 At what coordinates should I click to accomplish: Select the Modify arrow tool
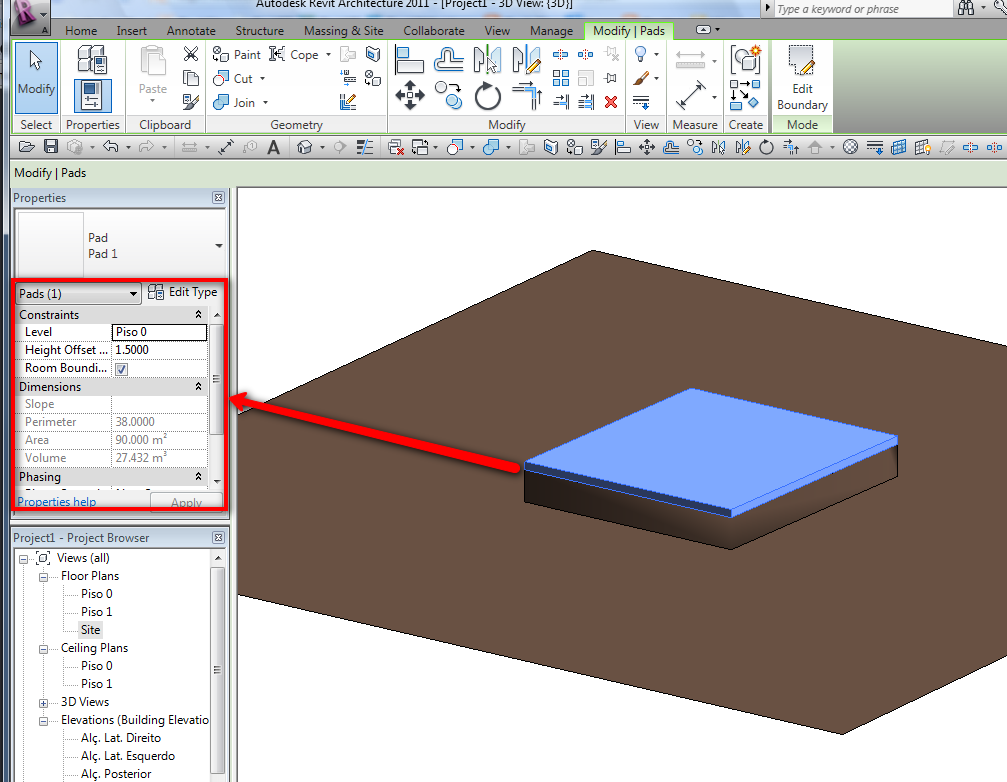coord(36,73)
